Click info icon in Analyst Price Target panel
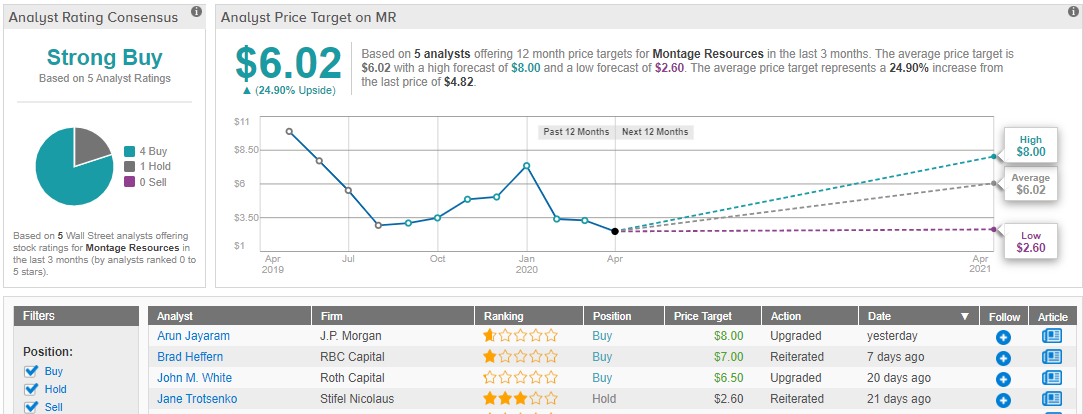The height and width of the screenshot is (414, 1083). click(x=1072, y=11)
